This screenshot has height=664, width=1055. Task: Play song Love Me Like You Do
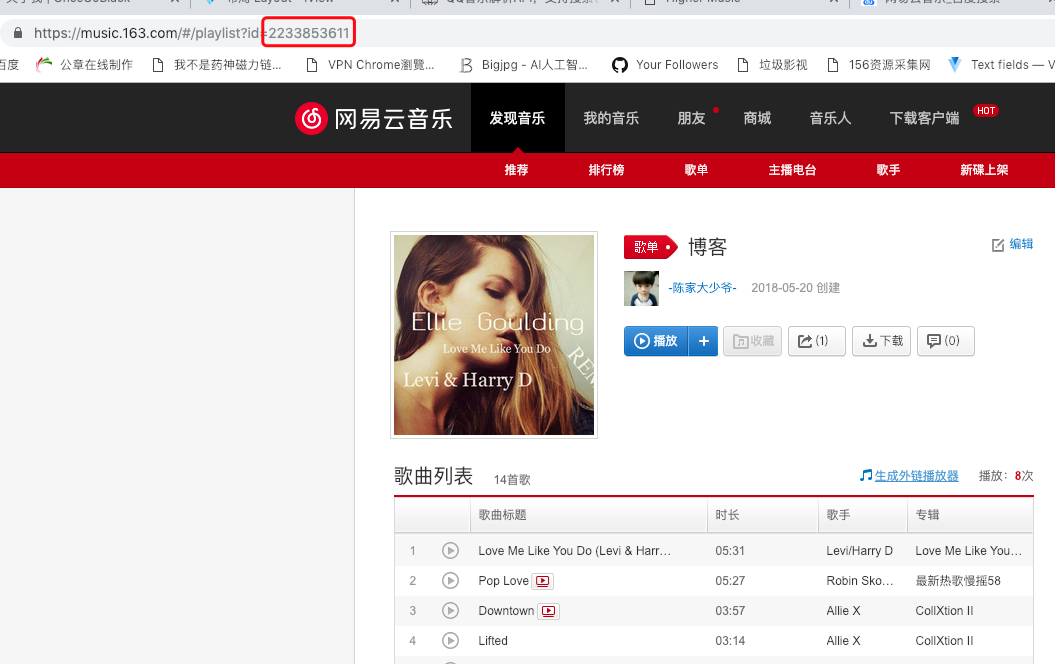click(x=450, y=550)
